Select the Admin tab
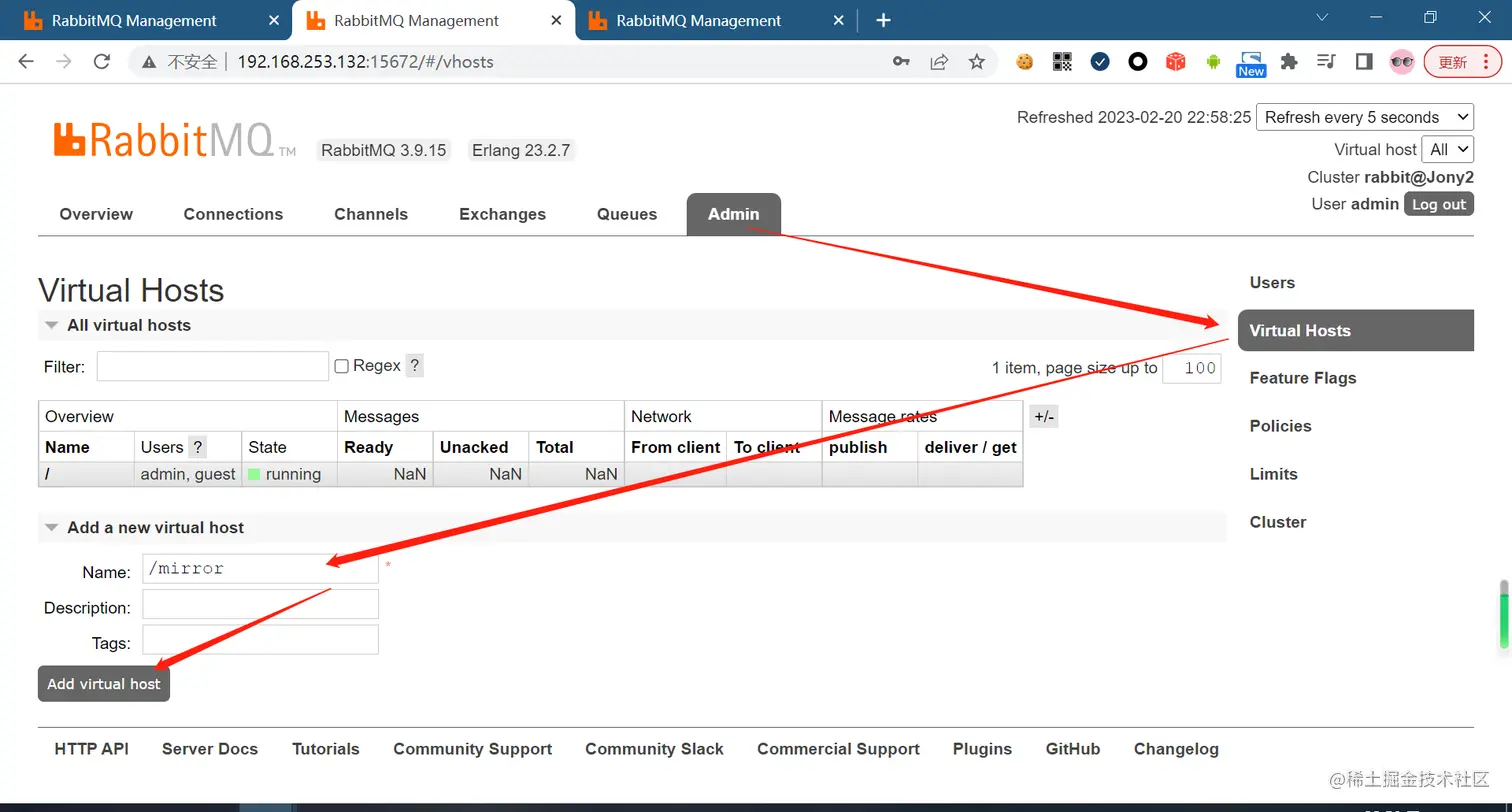 point(734,214)
